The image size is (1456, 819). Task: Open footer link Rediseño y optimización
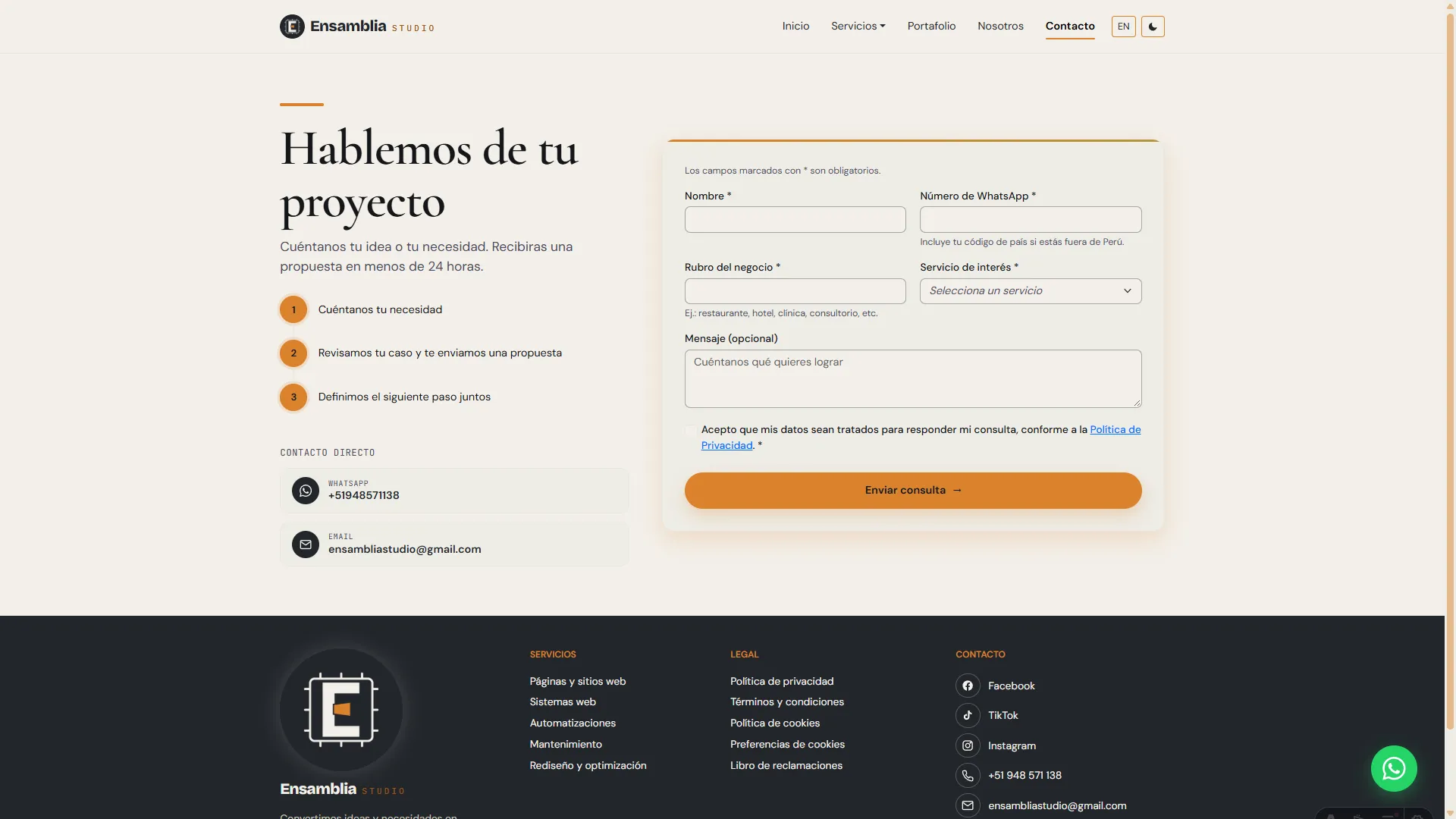[588, 765]
